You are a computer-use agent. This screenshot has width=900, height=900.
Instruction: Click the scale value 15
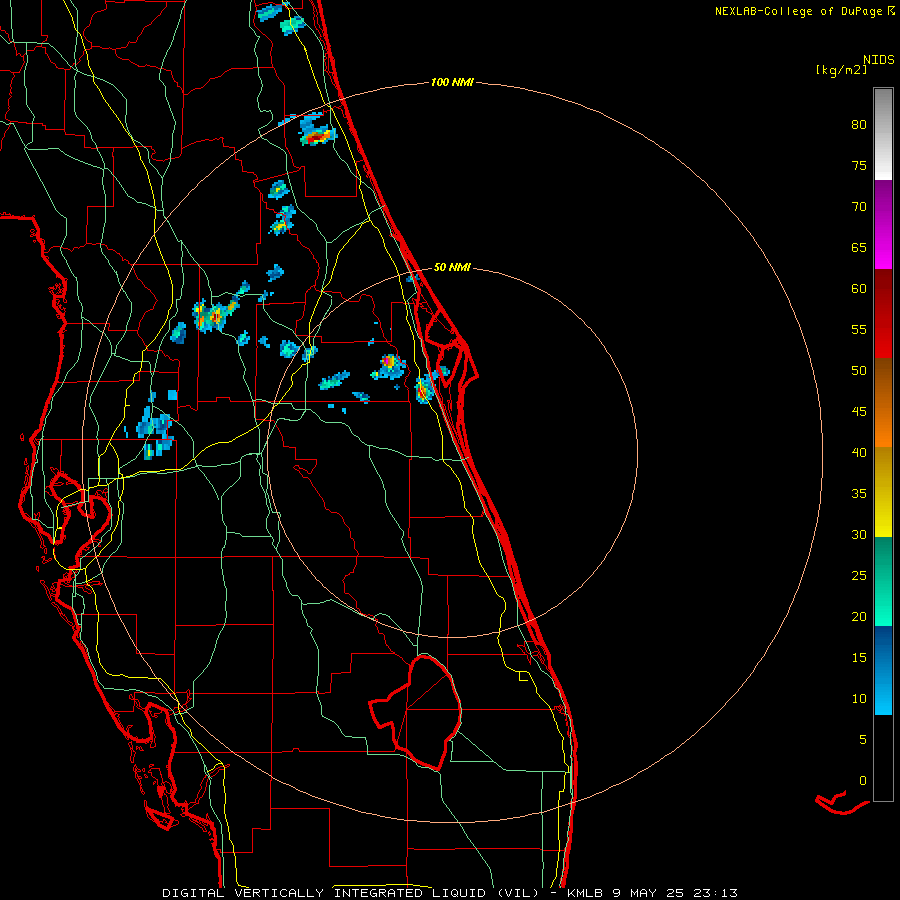click(x=859, y=658)
